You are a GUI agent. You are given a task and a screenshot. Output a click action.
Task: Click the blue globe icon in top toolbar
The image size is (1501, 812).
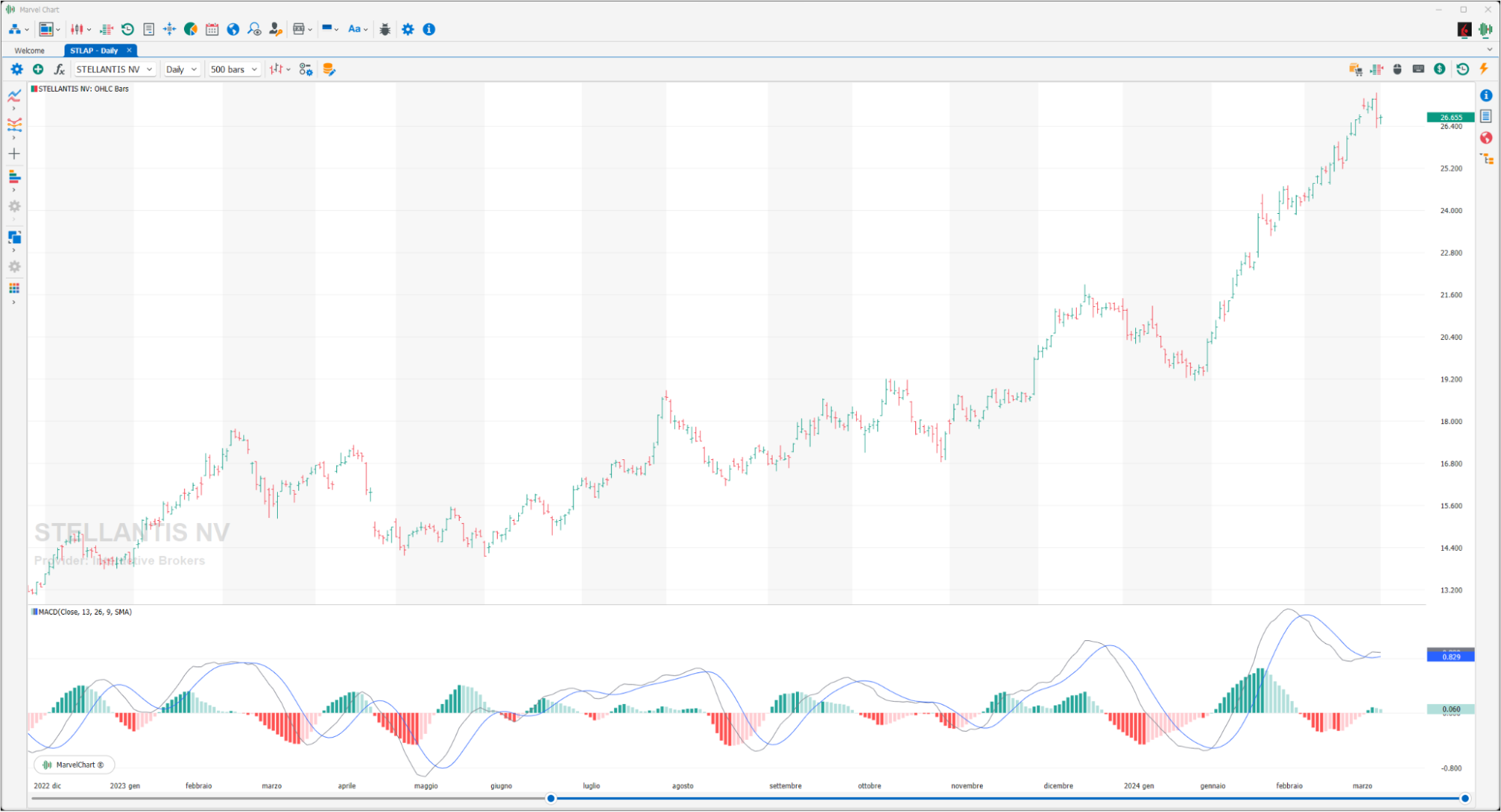[233, 29]
